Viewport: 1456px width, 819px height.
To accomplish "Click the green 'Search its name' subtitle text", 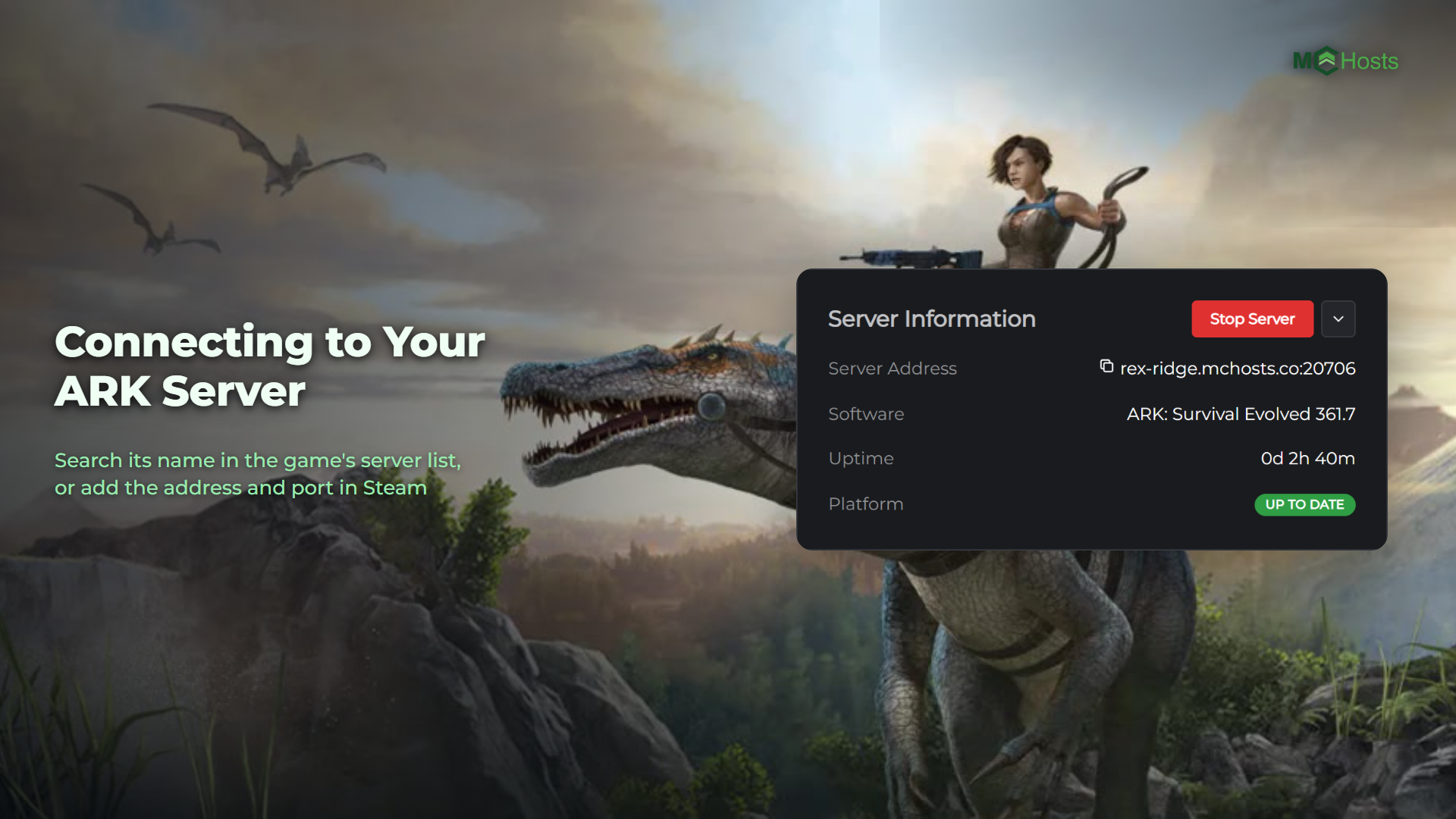I will click(258, 474).
